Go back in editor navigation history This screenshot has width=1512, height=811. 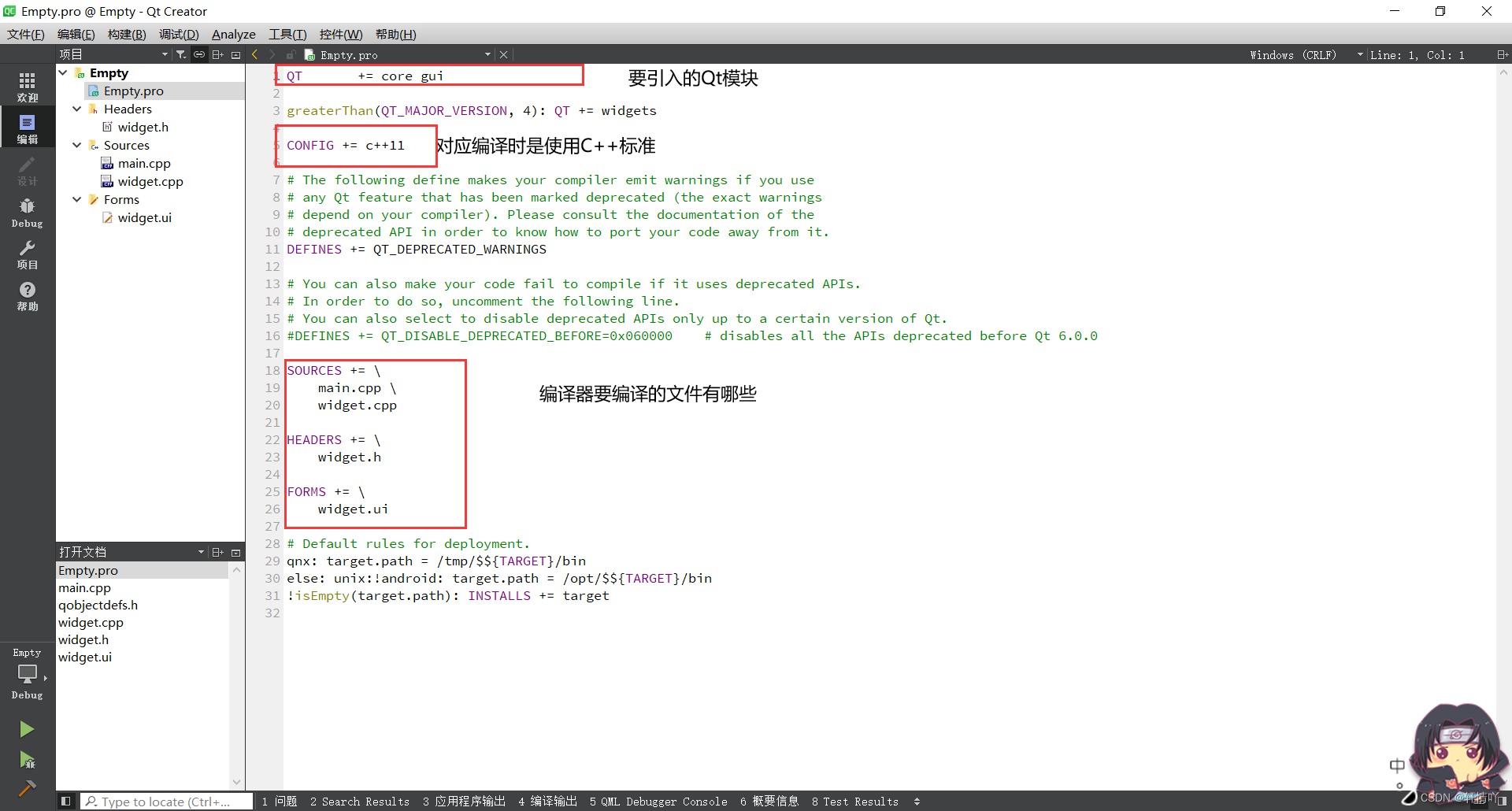254,54
